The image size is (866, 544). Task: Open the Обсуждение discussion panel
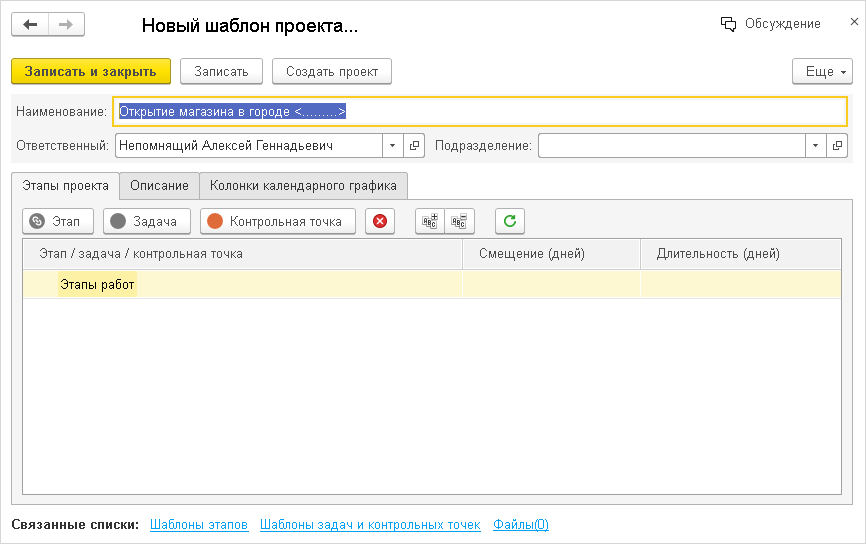(x=771, y=24)
